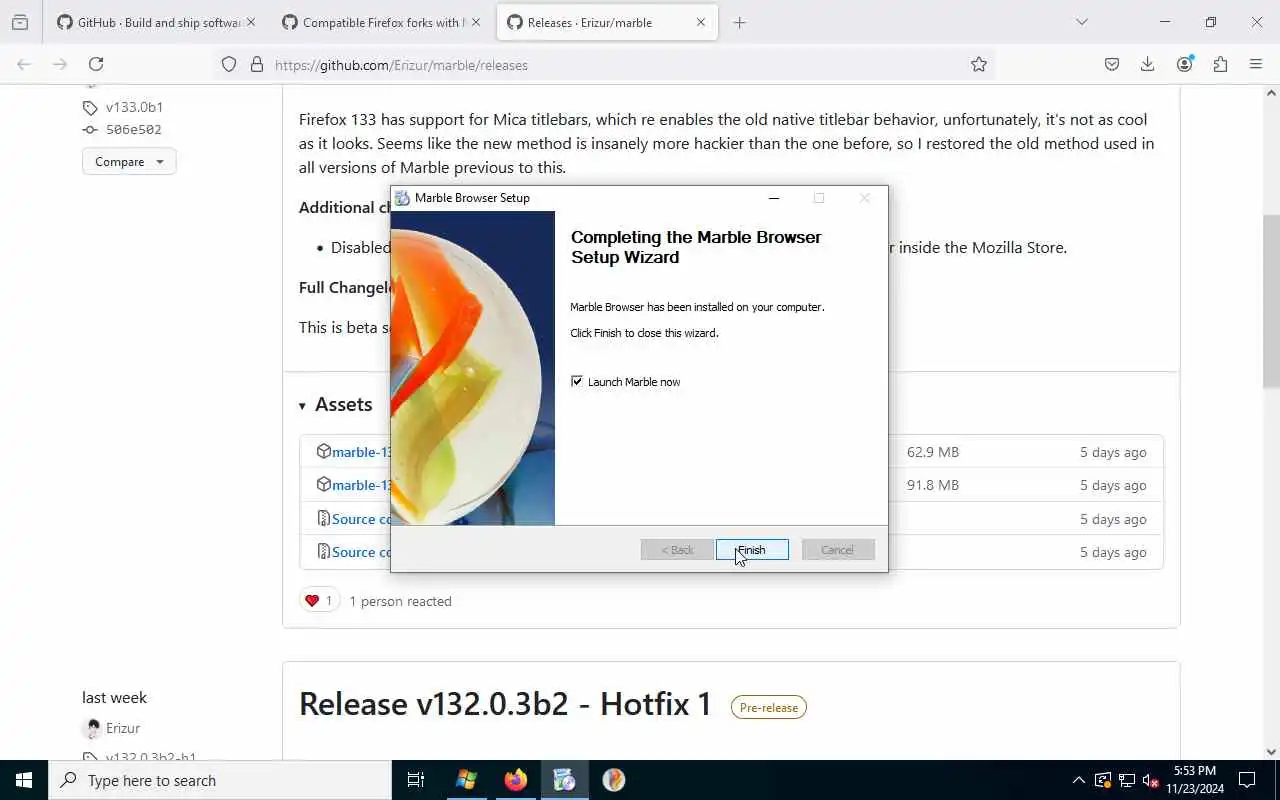Click the 1 person reacted text
Screen dimensions: 1280x800
(x=400, y=601)
